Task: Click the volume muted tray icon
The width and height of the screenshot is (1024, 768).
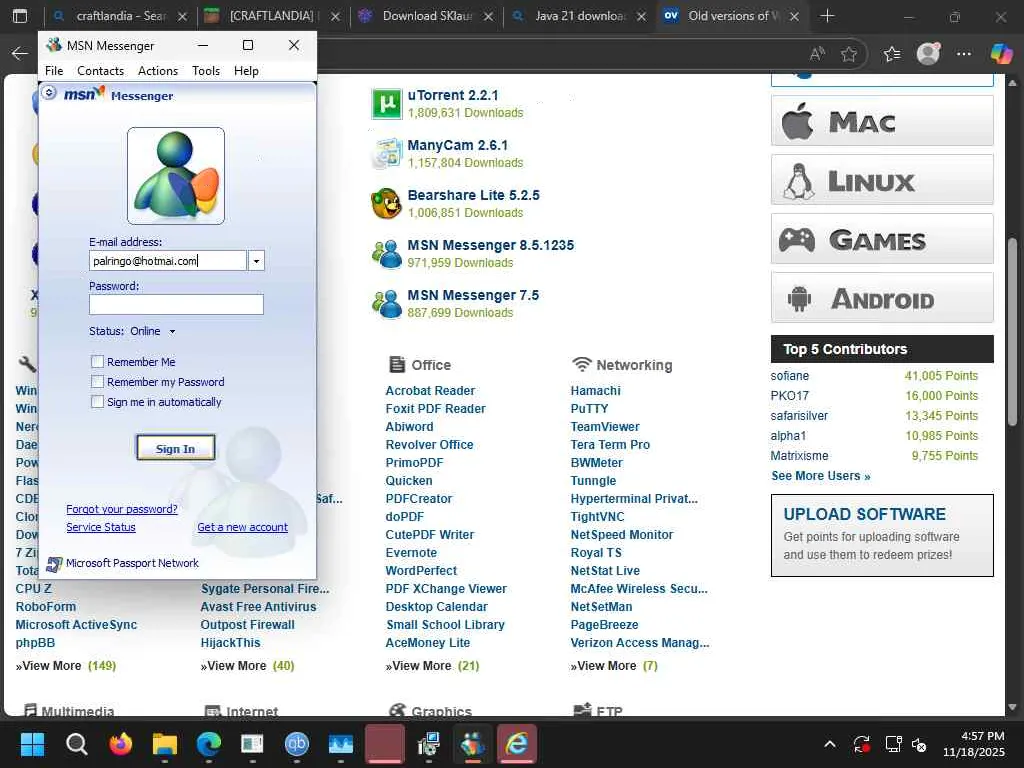Action: point(919,744)
